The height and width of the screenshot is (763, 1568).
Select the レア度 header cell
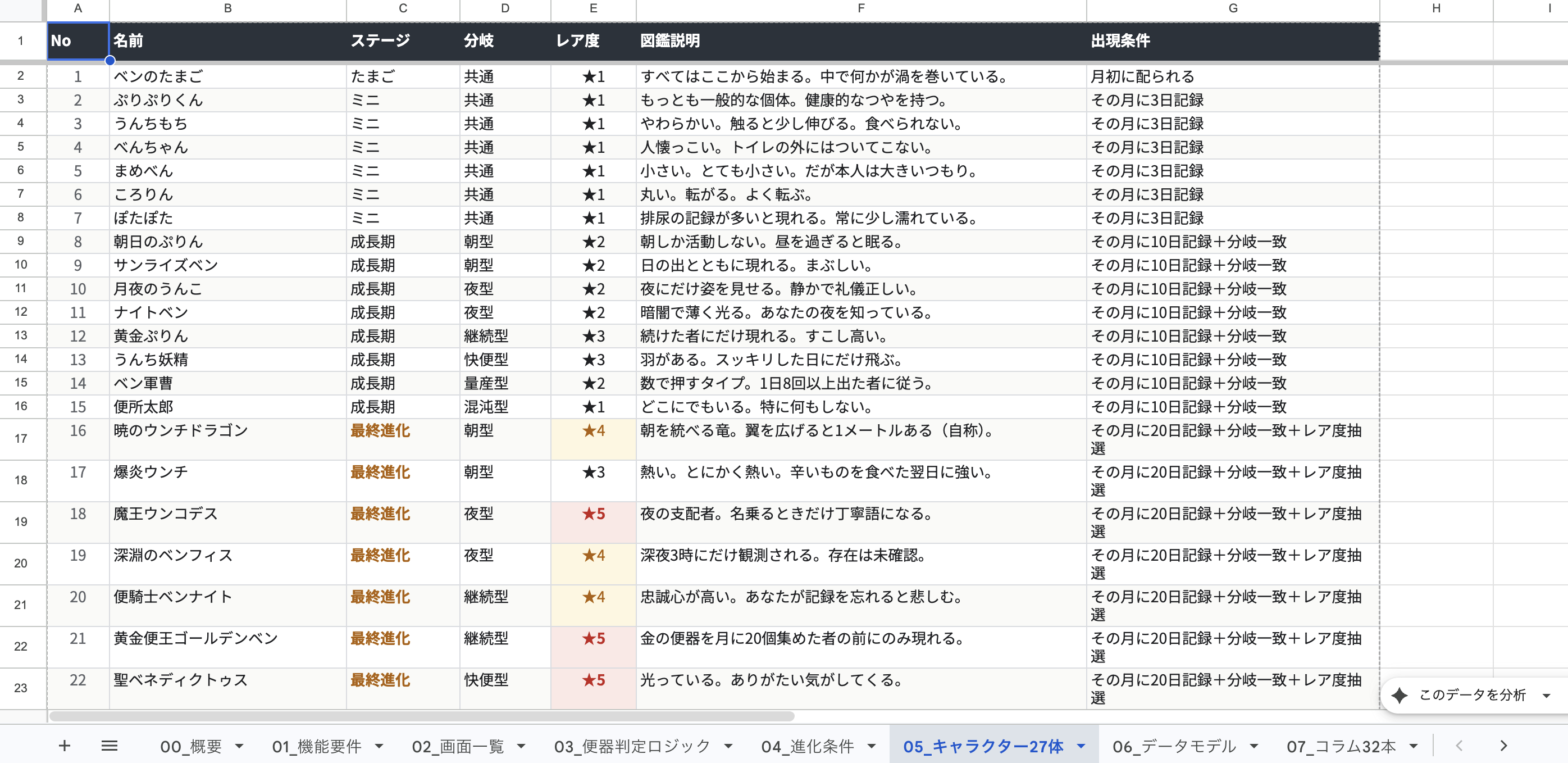coord(594,41)
